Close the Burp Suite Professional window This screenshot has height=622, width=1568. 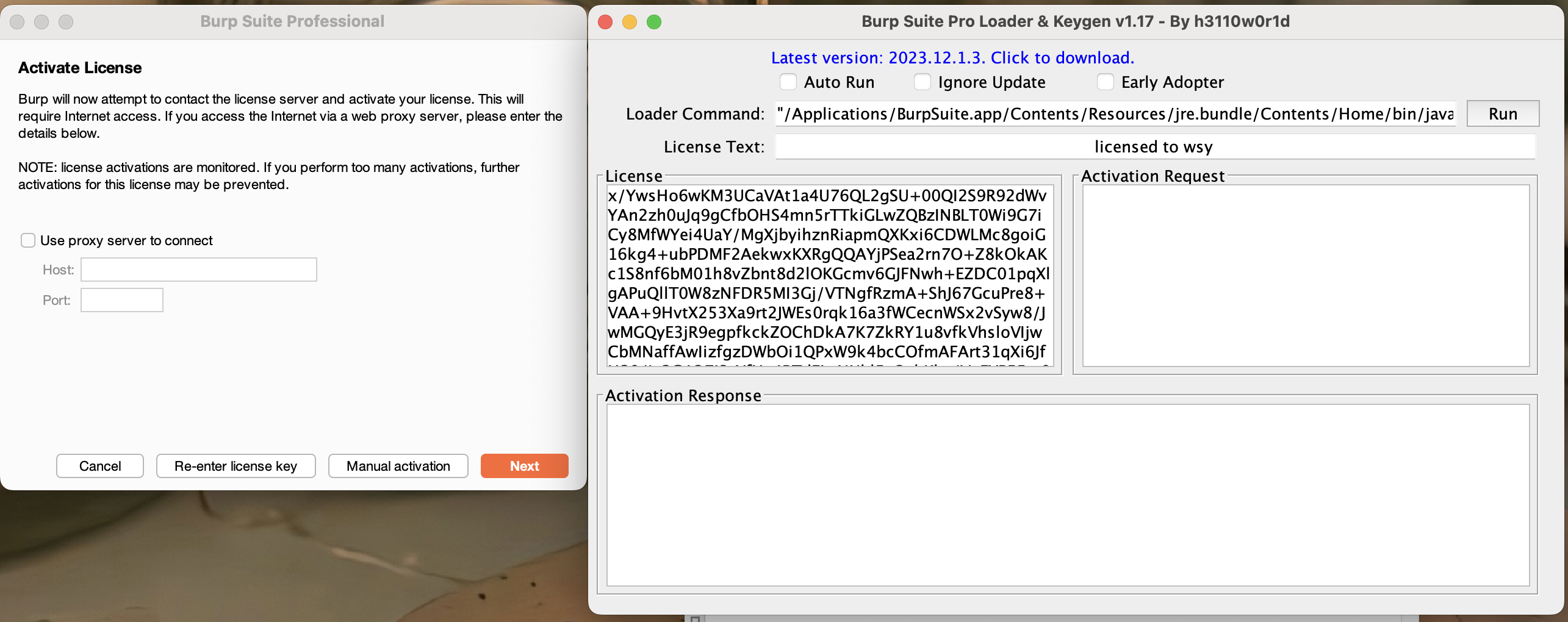point(17,22)
